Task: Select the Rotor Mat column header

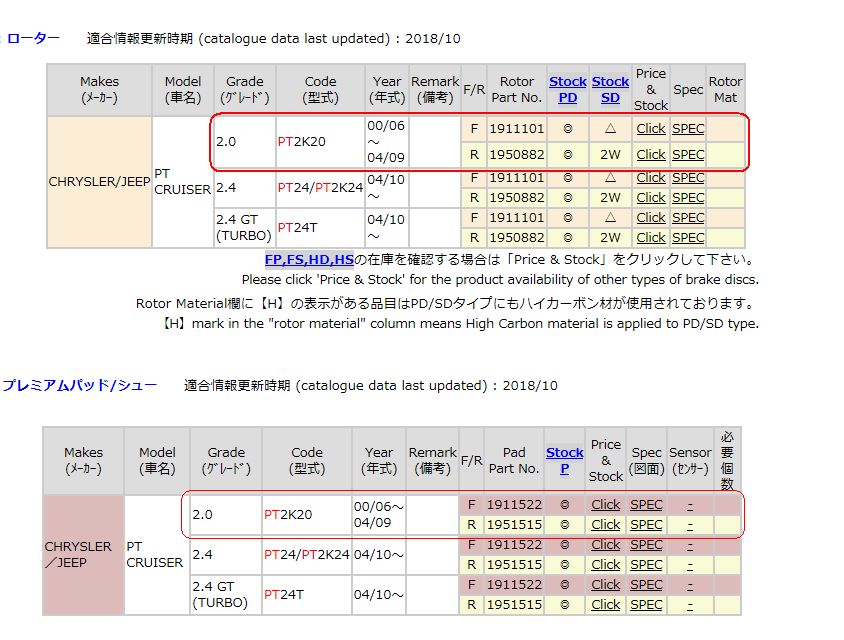Action: (x=725, y=89)
